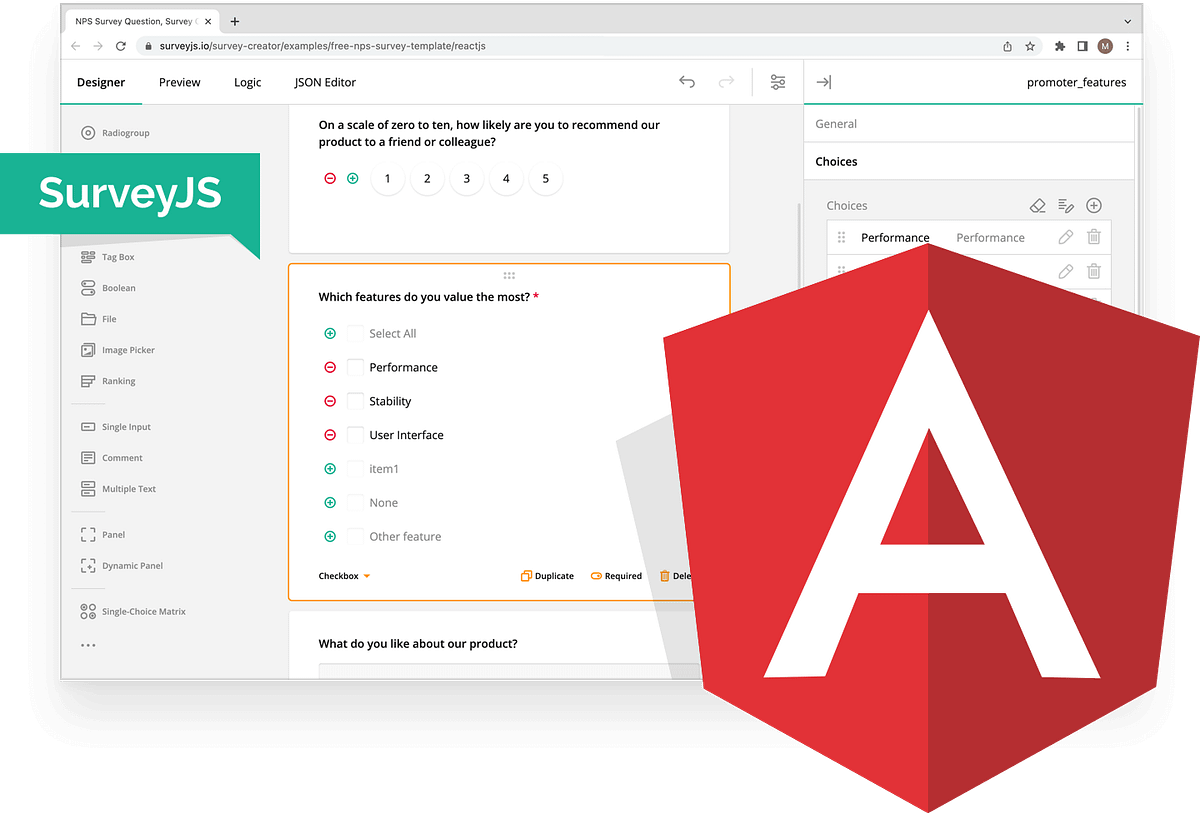
Task: Open batch edit via the edit-list icon
Action: coord(1065,205)
